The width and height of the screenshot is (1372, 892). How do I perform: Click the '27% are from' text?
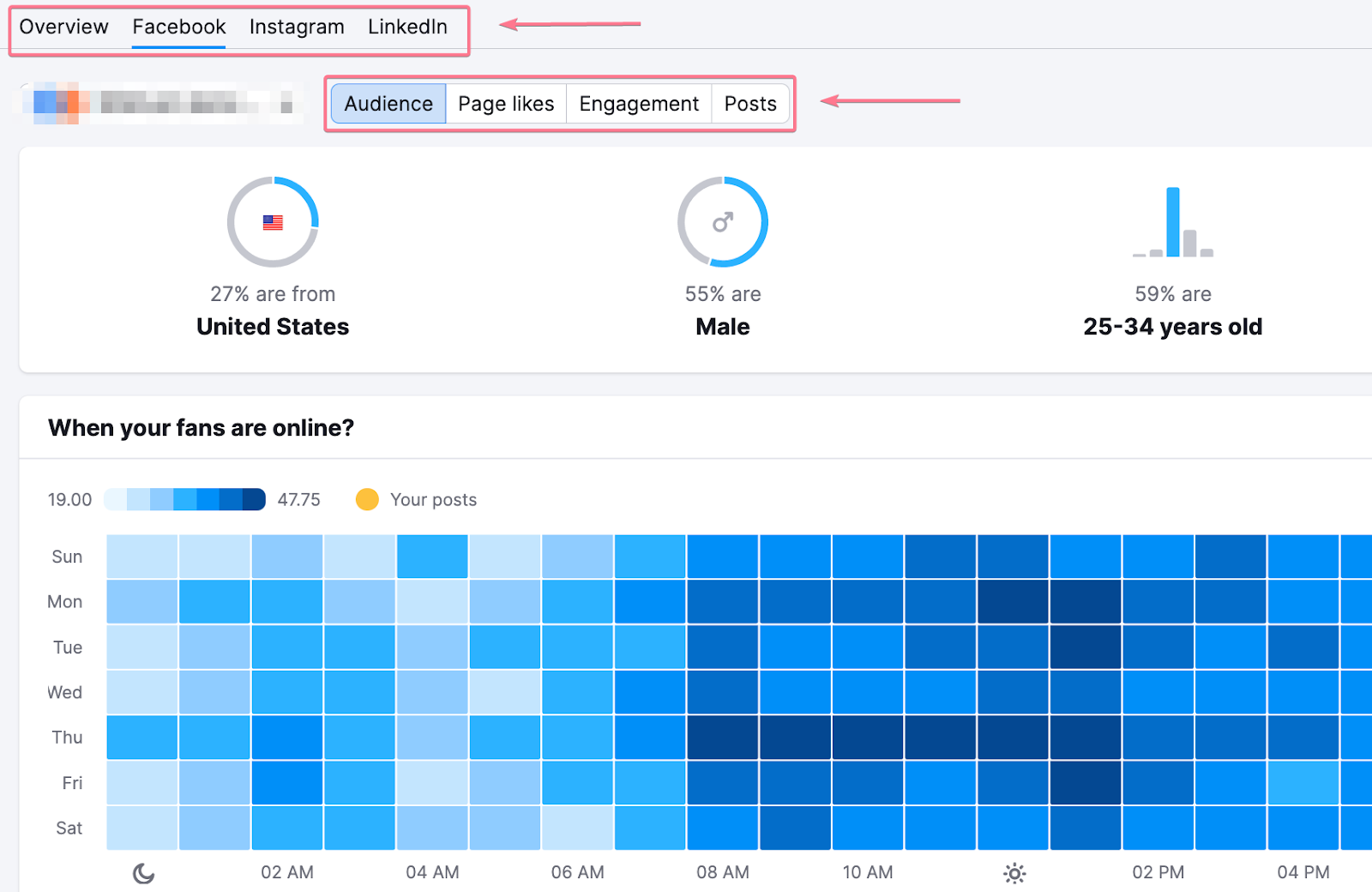point(273,294)
